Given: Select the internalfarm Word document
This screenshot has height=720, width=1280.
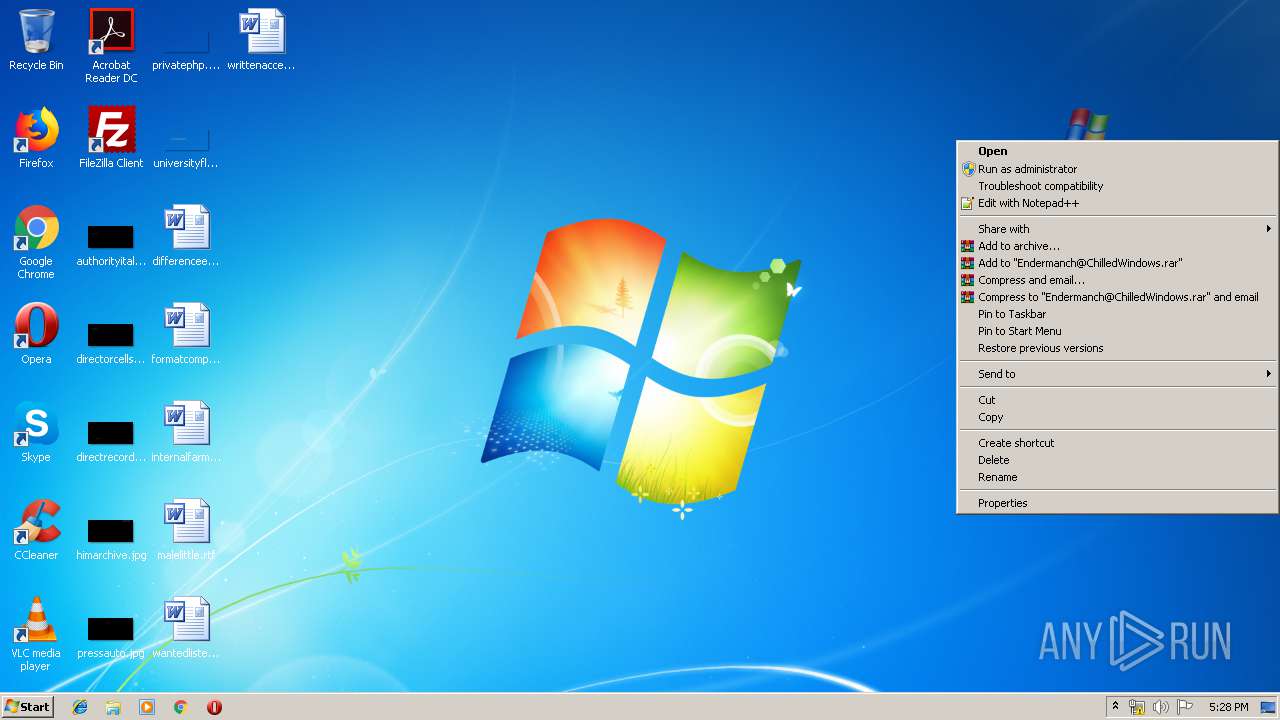Looking at the screenshot, I should [186, 432].
